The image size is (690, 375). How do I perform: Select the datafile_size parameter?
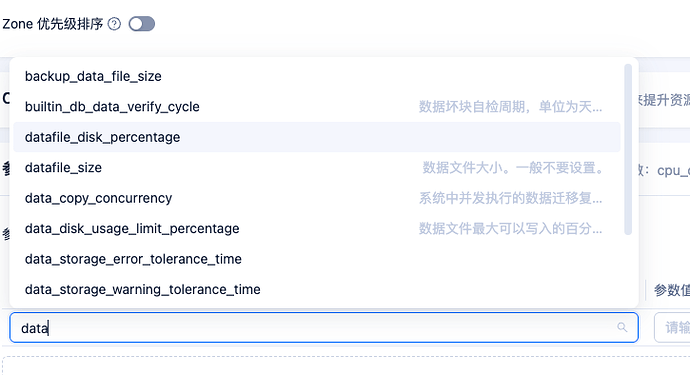pos(317,168)
